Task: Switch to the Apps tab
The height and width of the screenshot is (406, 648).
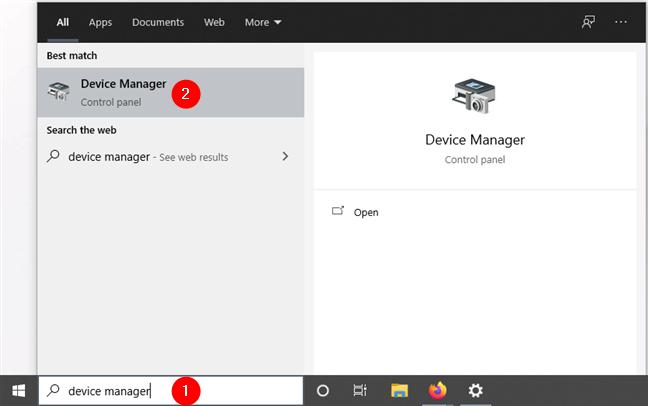Action: pyautogui.click(x=100, y=22)
